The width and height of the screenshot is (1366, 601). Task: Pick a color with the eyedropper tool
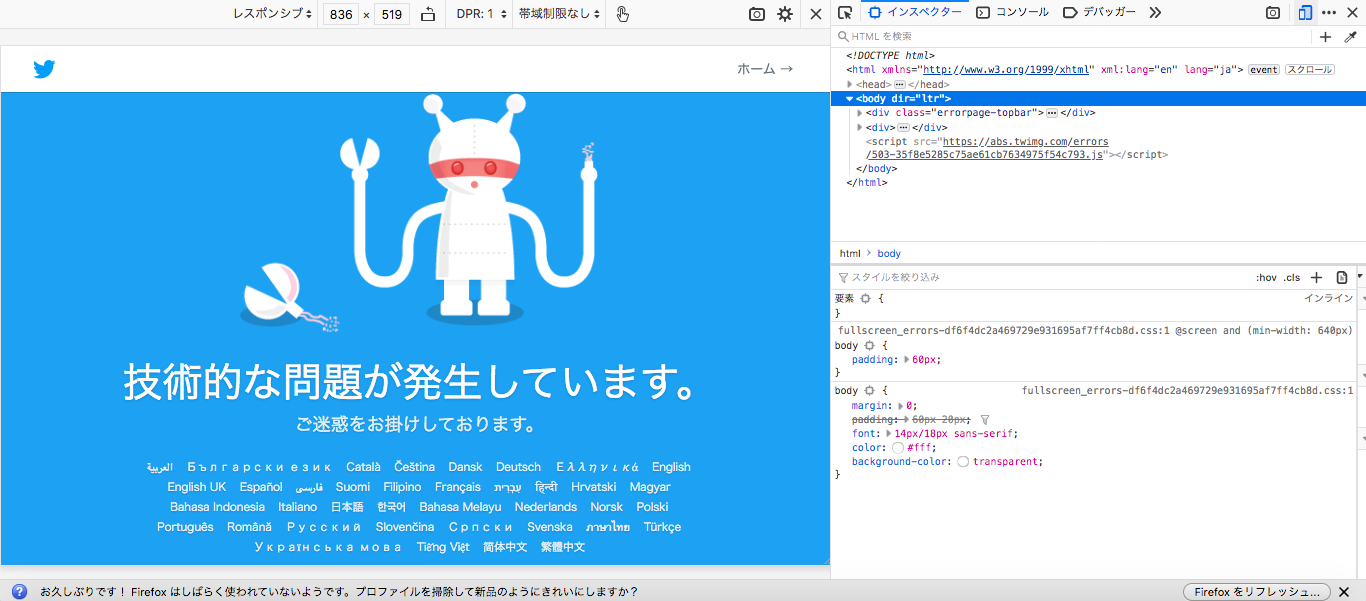(1350, 37)
